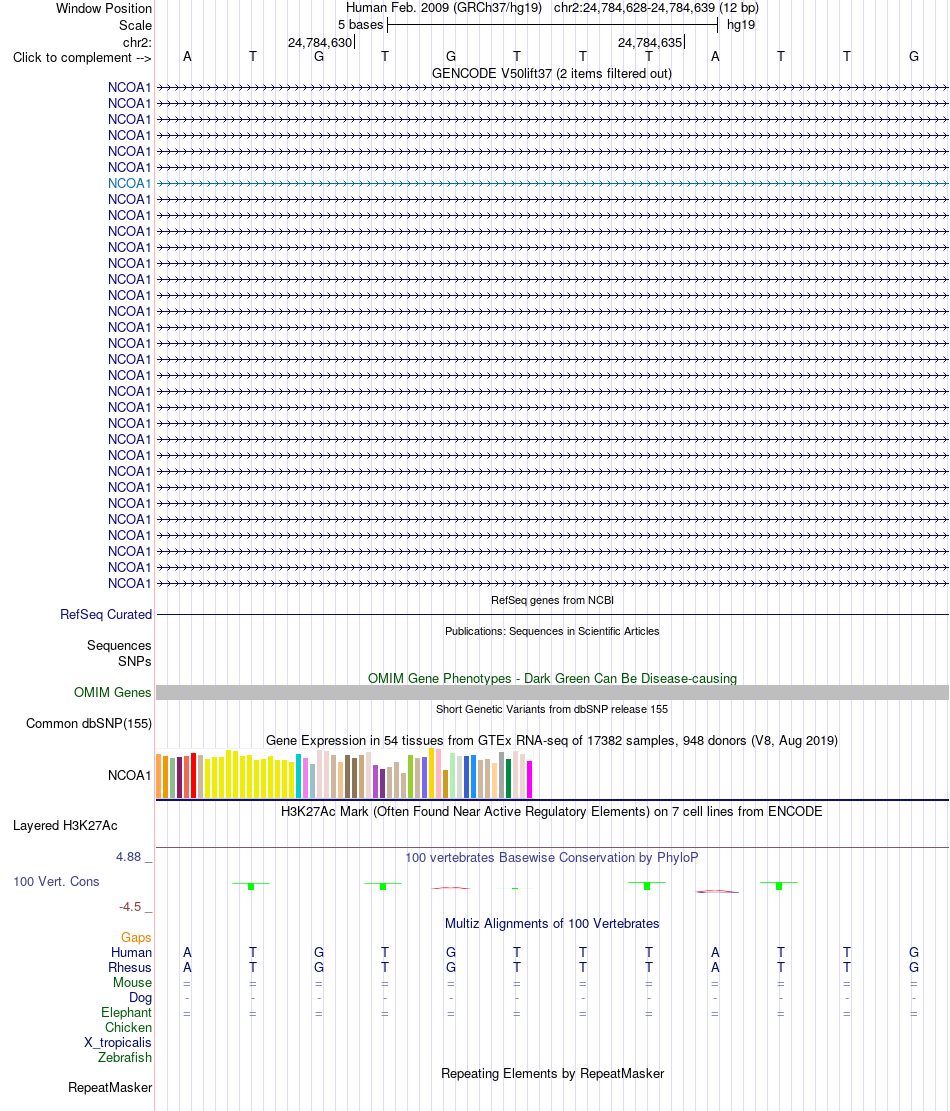Click the orange Gaps label
950x1111 pixels.
point(136,937)
